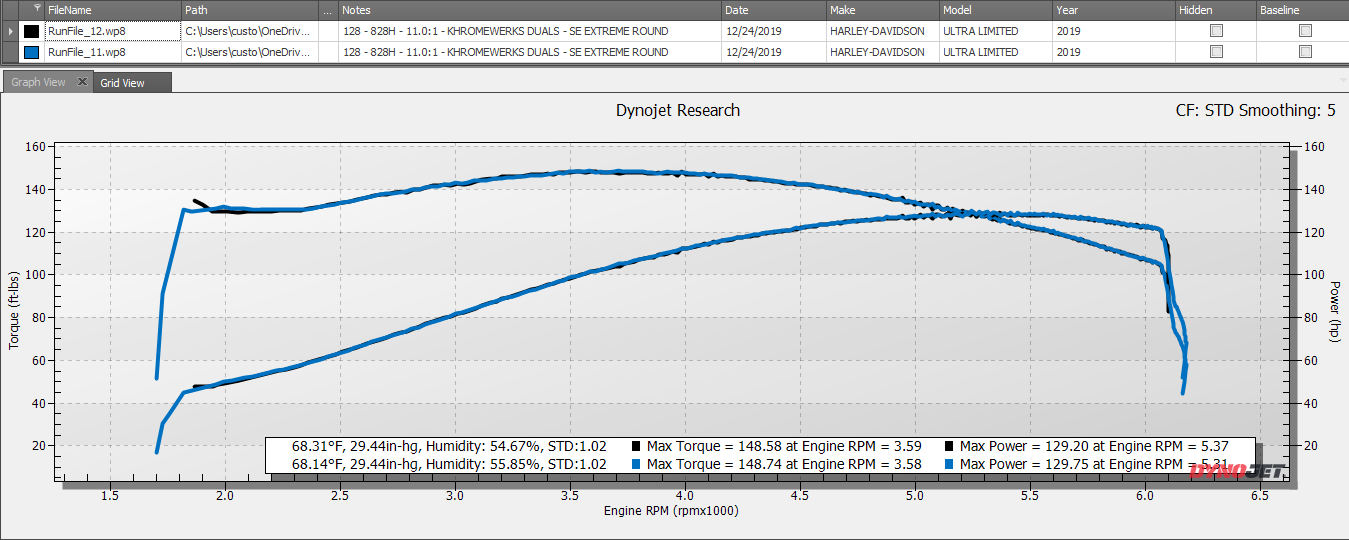Toggle Hidden checkbox for RunFile_12.wp8
Viewport: 1349px width, 540px height.
coord(1216,31)
